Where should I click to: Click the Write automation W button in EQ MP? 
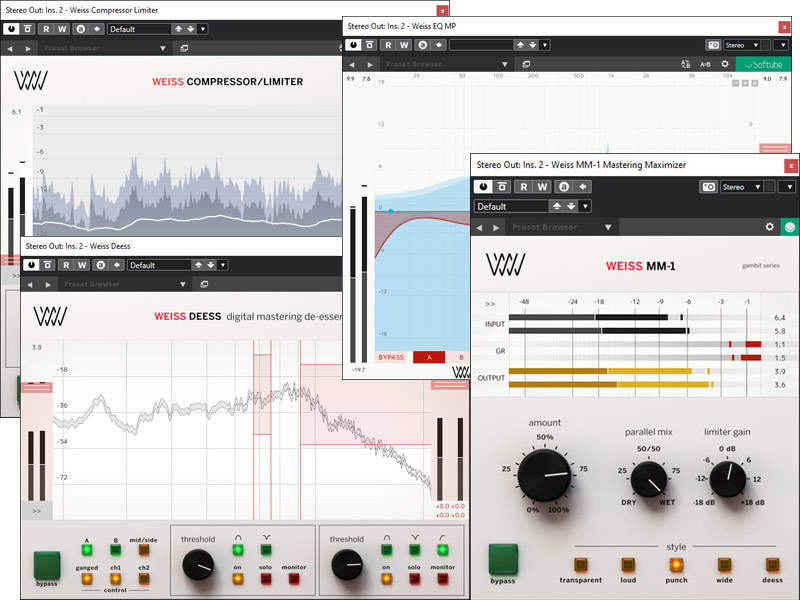pos(404,44)
